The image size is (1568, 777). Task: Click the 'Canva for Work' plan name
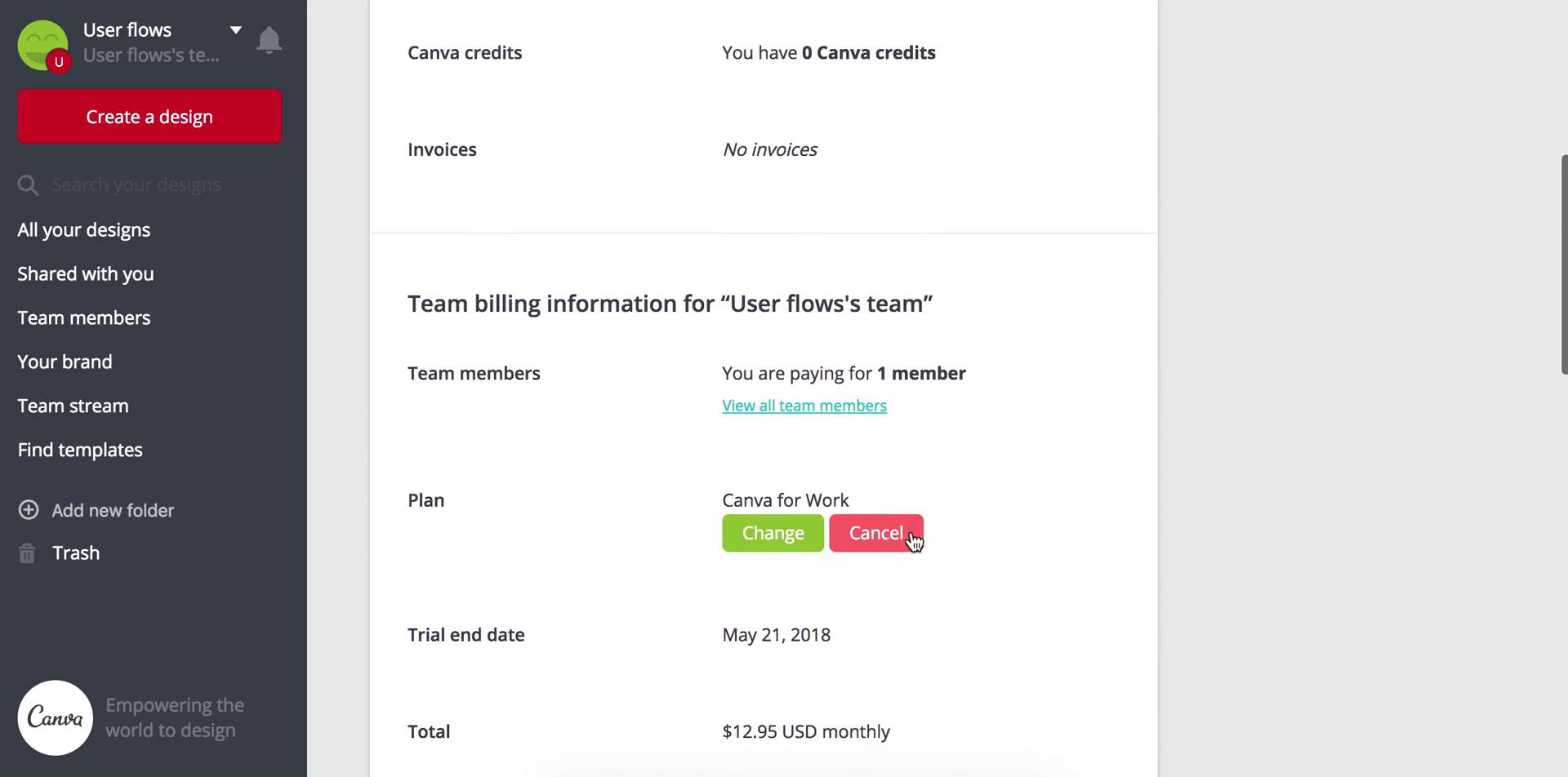click(x=786, y=500)
